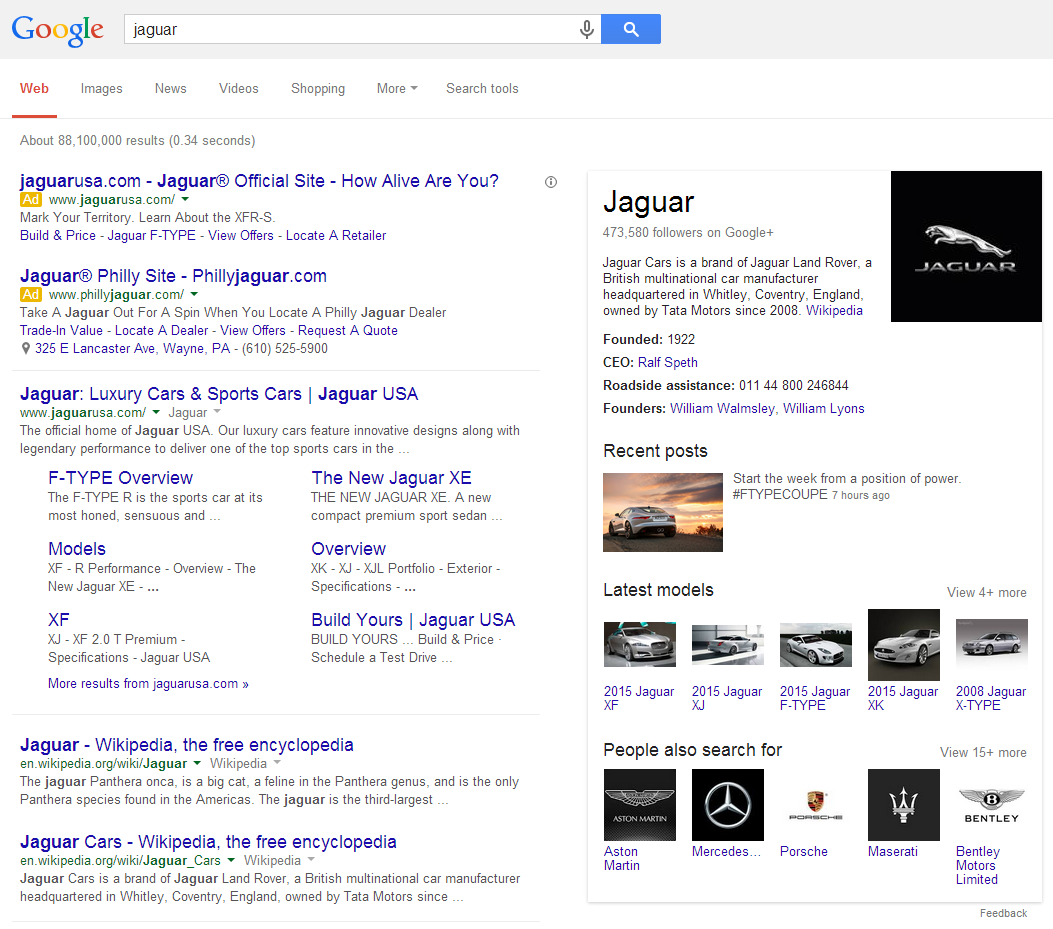The width and height of the screenshot is (1053, 929).
Task: Open the 2015 Jaguar XJ thumbnail
Action: (727, 645)
